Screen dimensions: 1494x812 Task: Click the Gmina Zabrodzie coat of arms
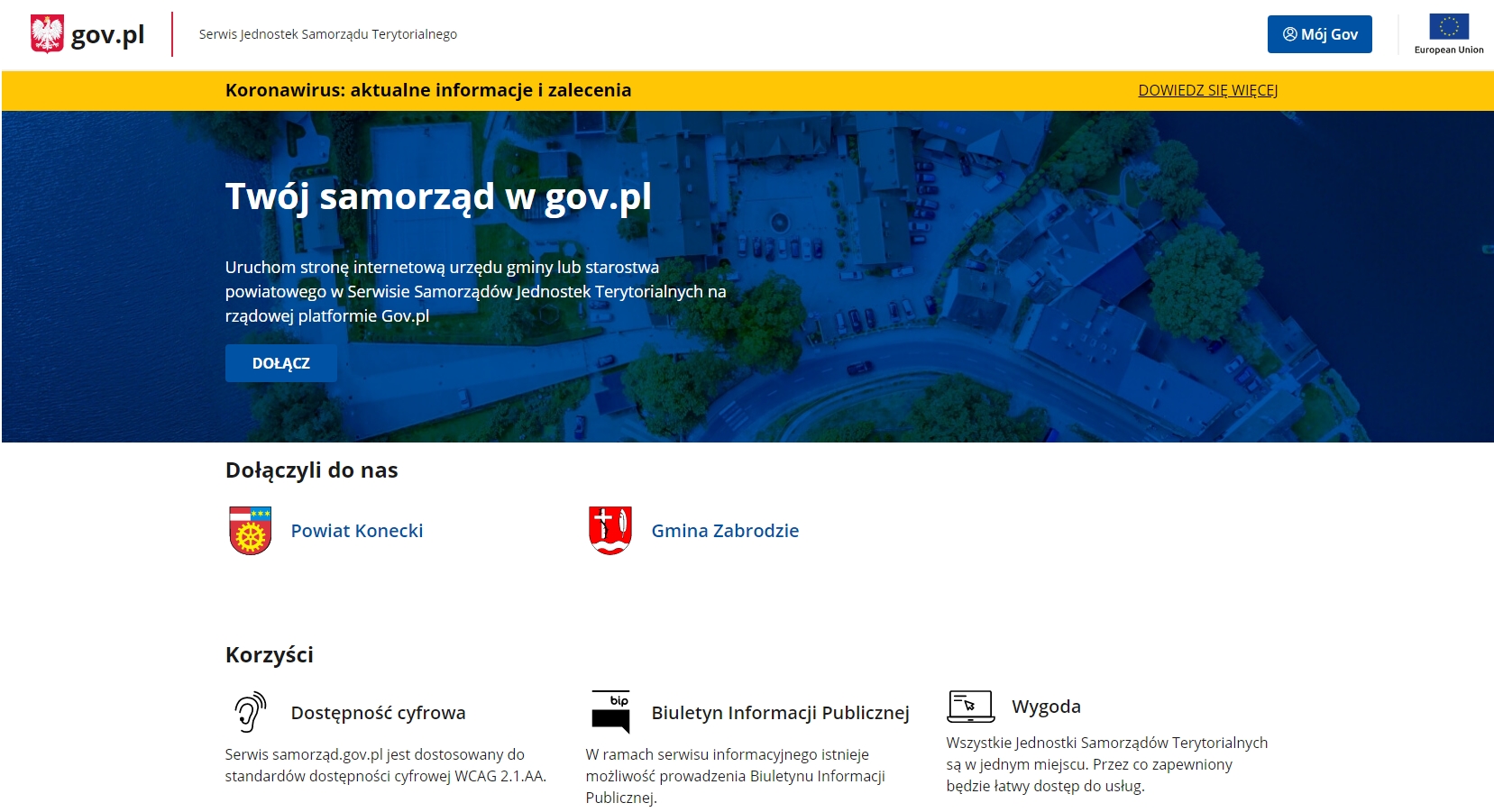pyautogui.click(x=610, y=531)
